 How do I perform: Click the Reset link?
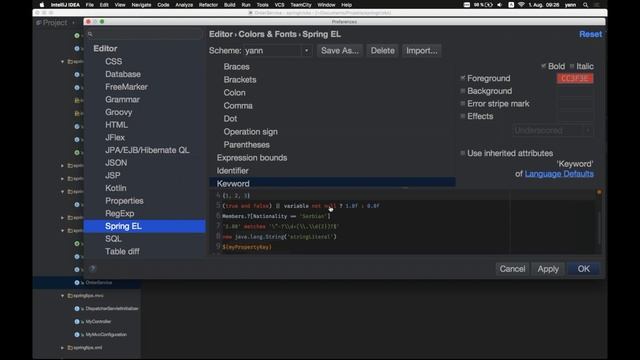[x=590, y=34]
